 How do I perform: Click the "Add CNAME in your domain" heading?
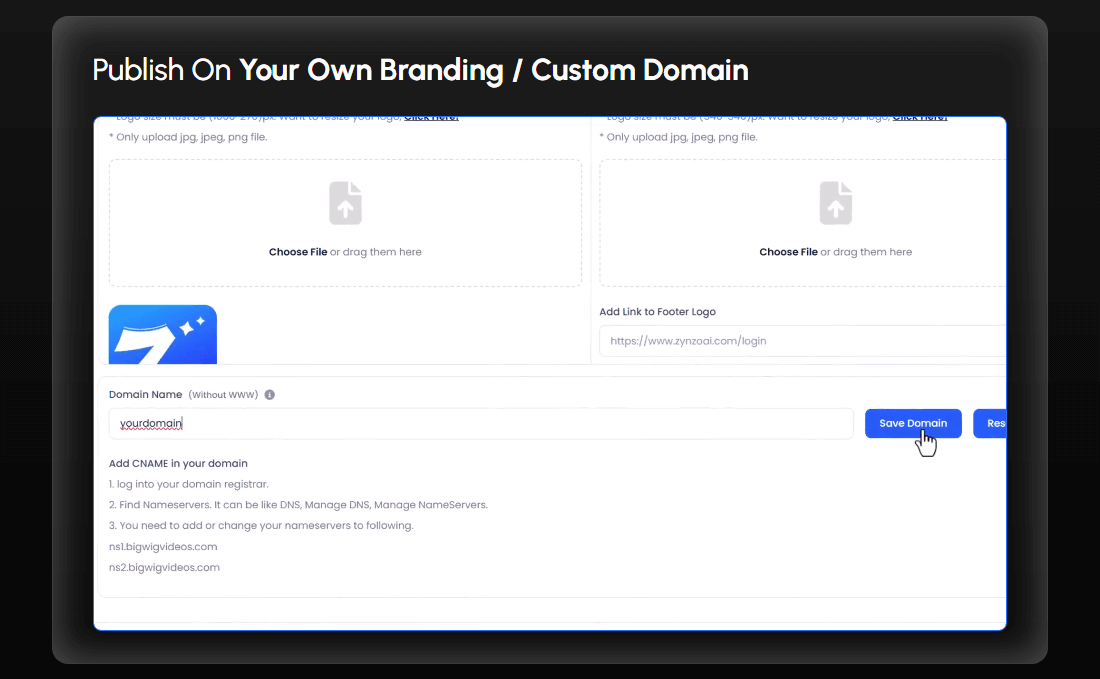(178, 463)
